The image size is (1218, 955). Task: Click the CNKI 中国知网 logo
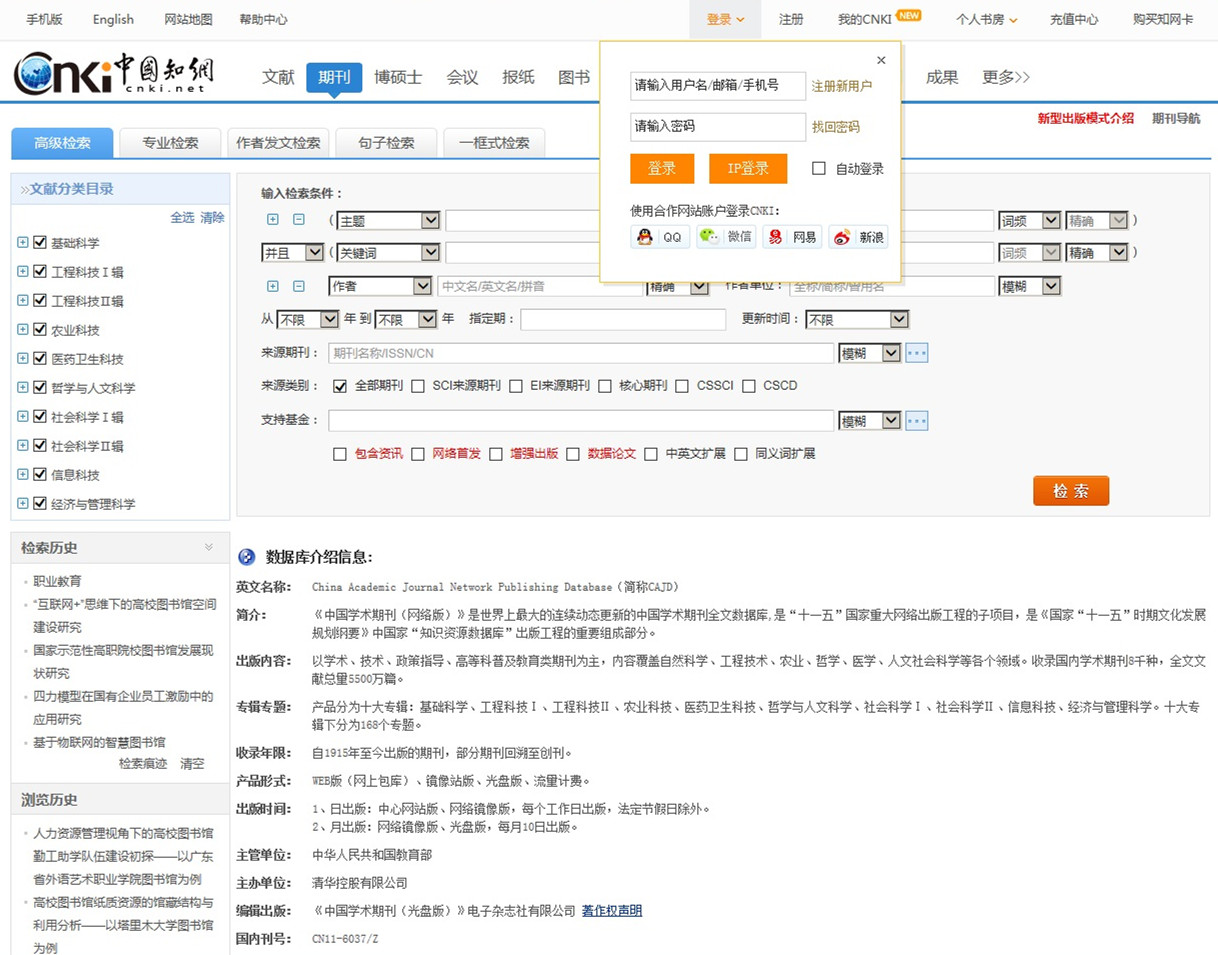(x=113, y=73)
